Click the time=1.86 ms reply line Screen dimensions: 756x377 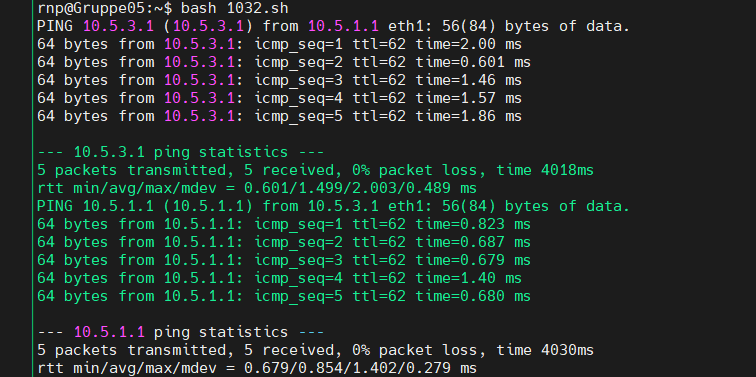coord(279,116)
